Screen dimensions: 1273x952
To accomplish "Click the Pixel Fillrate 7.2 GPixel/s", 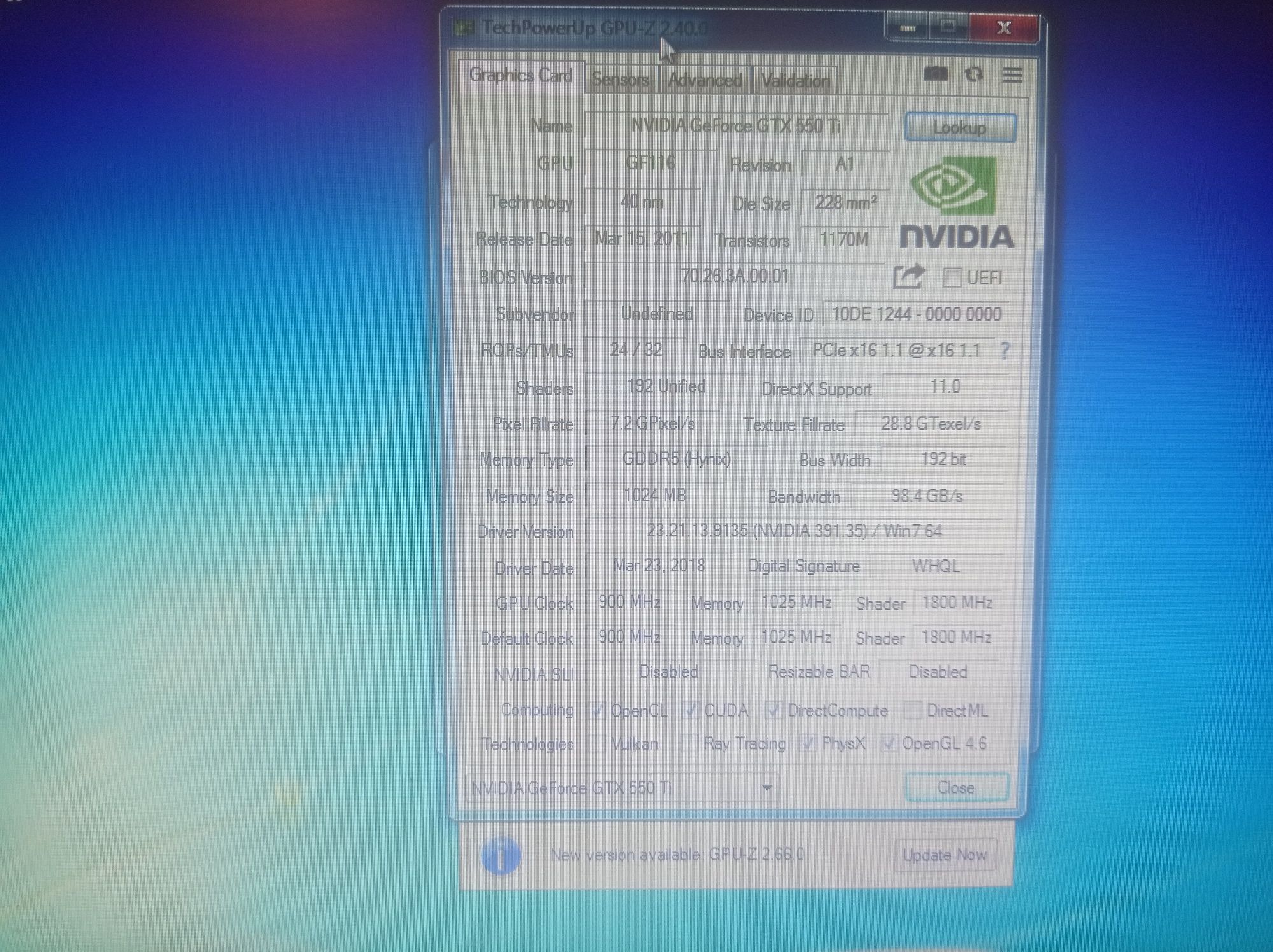I will 652,423.
